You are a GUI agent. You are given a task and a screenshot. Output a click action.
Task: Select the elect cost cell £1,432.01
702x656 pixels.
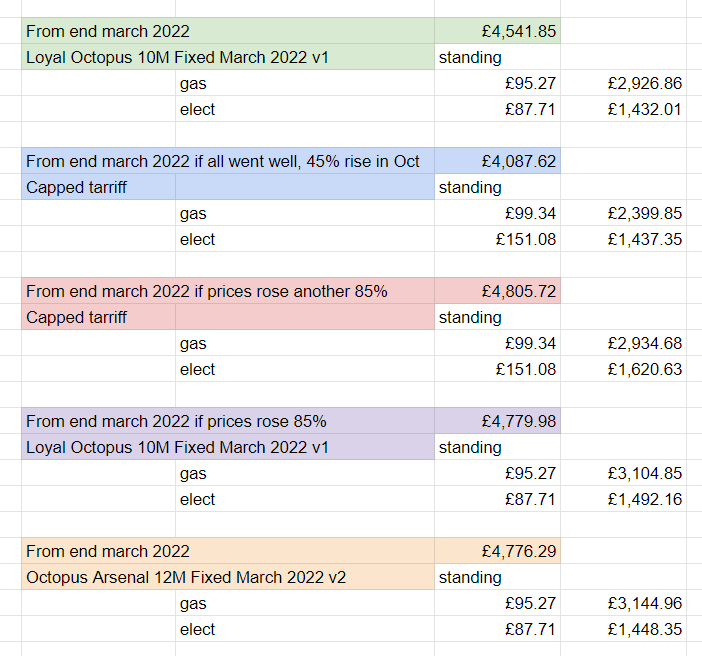pyautogui.click(x=623, y=109)
